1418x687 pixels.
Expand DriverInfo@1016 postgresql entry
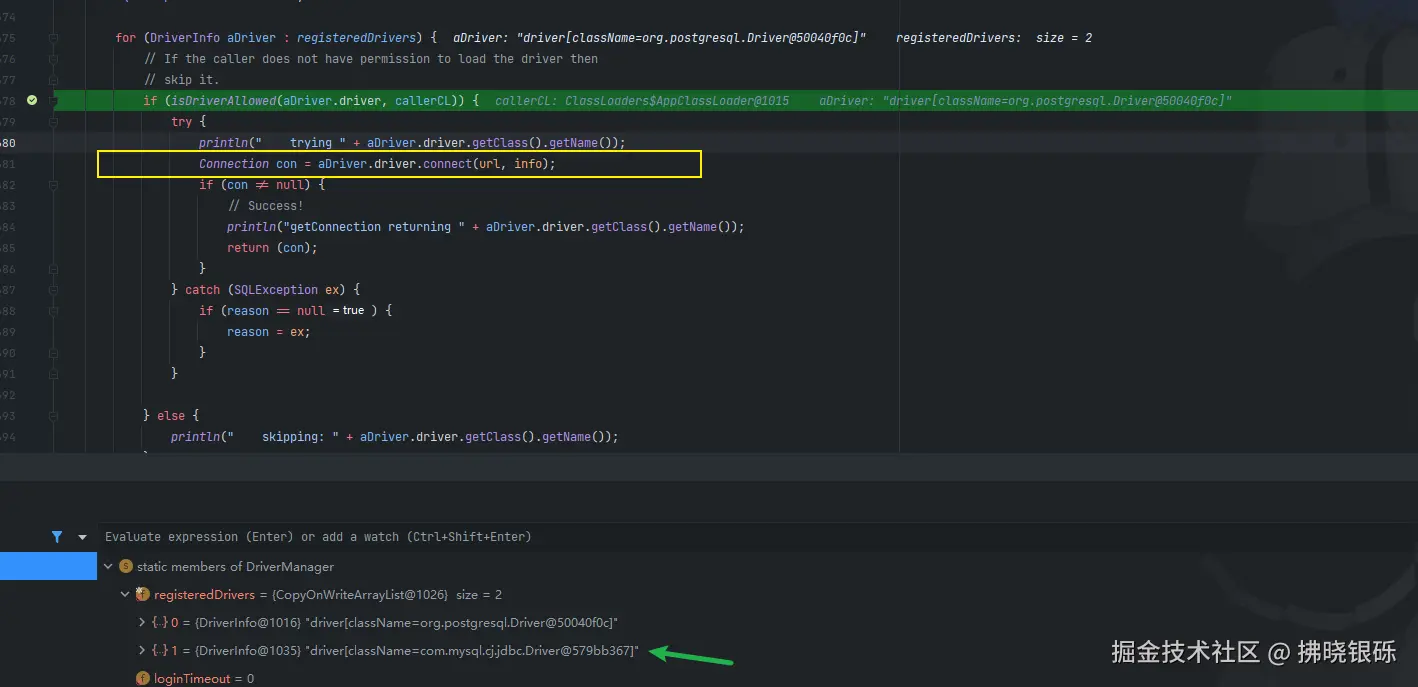[x=142, y=622]
